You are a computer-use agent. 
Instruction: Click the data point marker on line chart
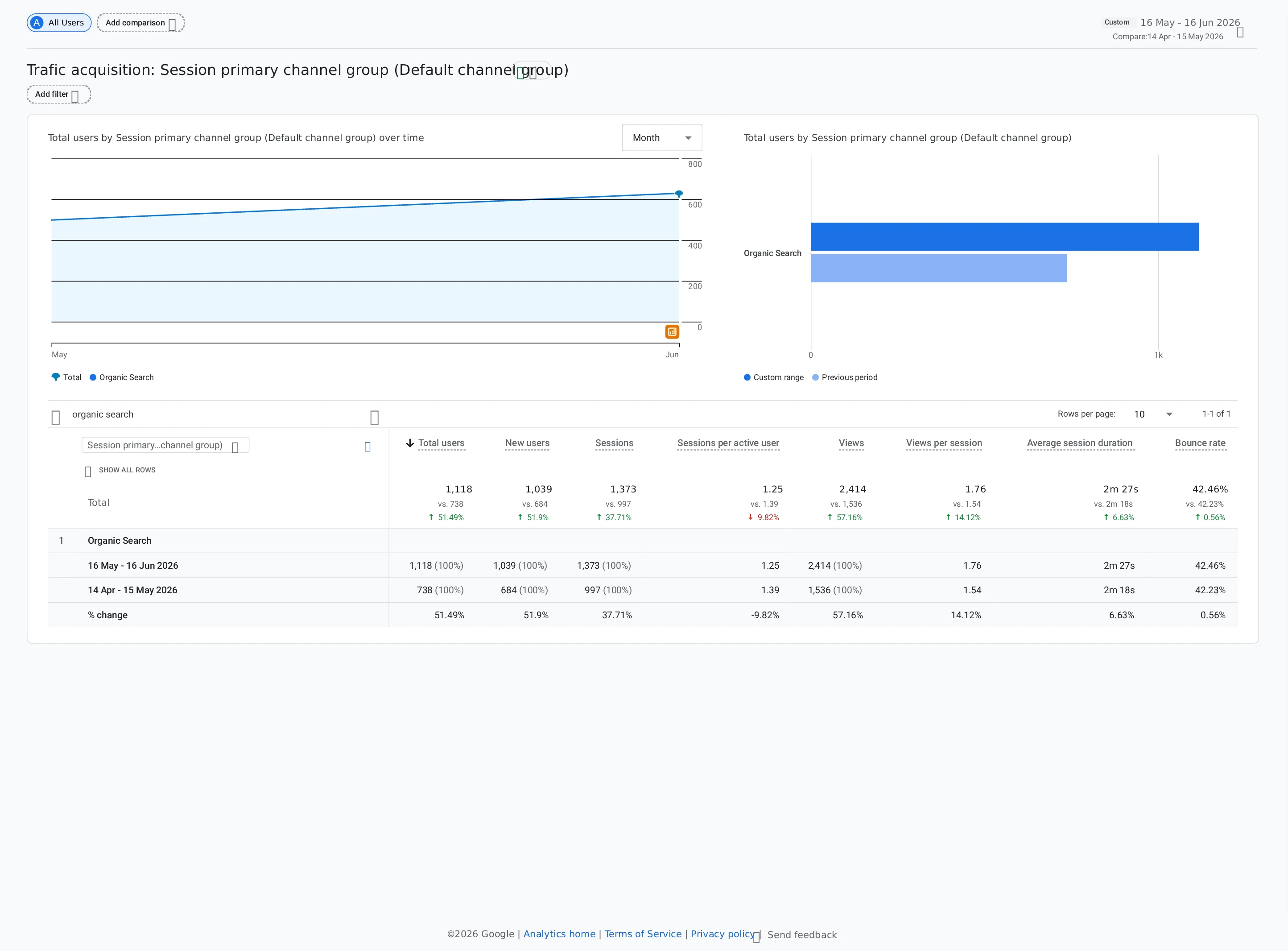(x=678, y=194)
